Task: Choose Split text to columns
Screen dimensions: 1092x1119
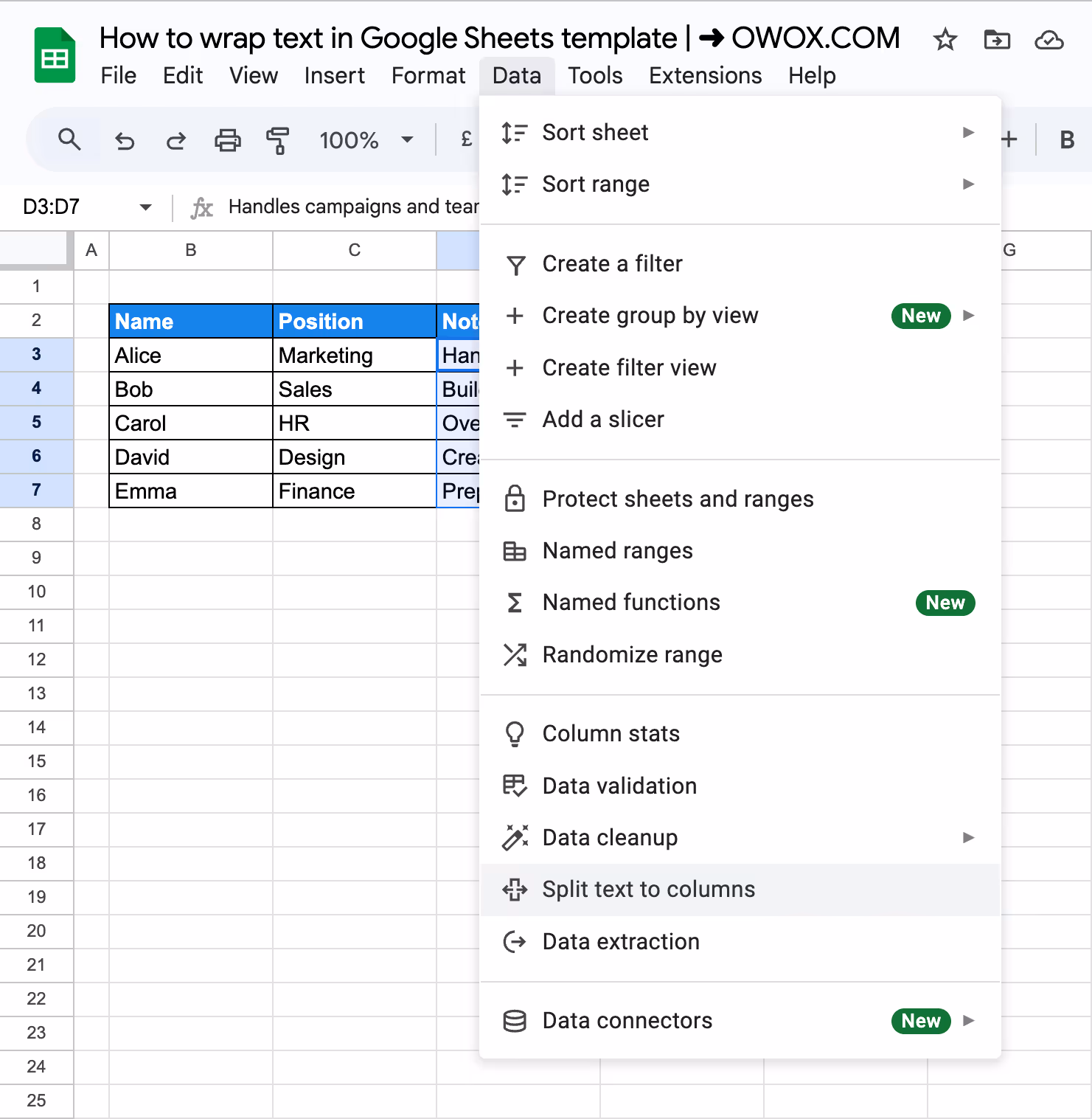Action: point(740,890)
